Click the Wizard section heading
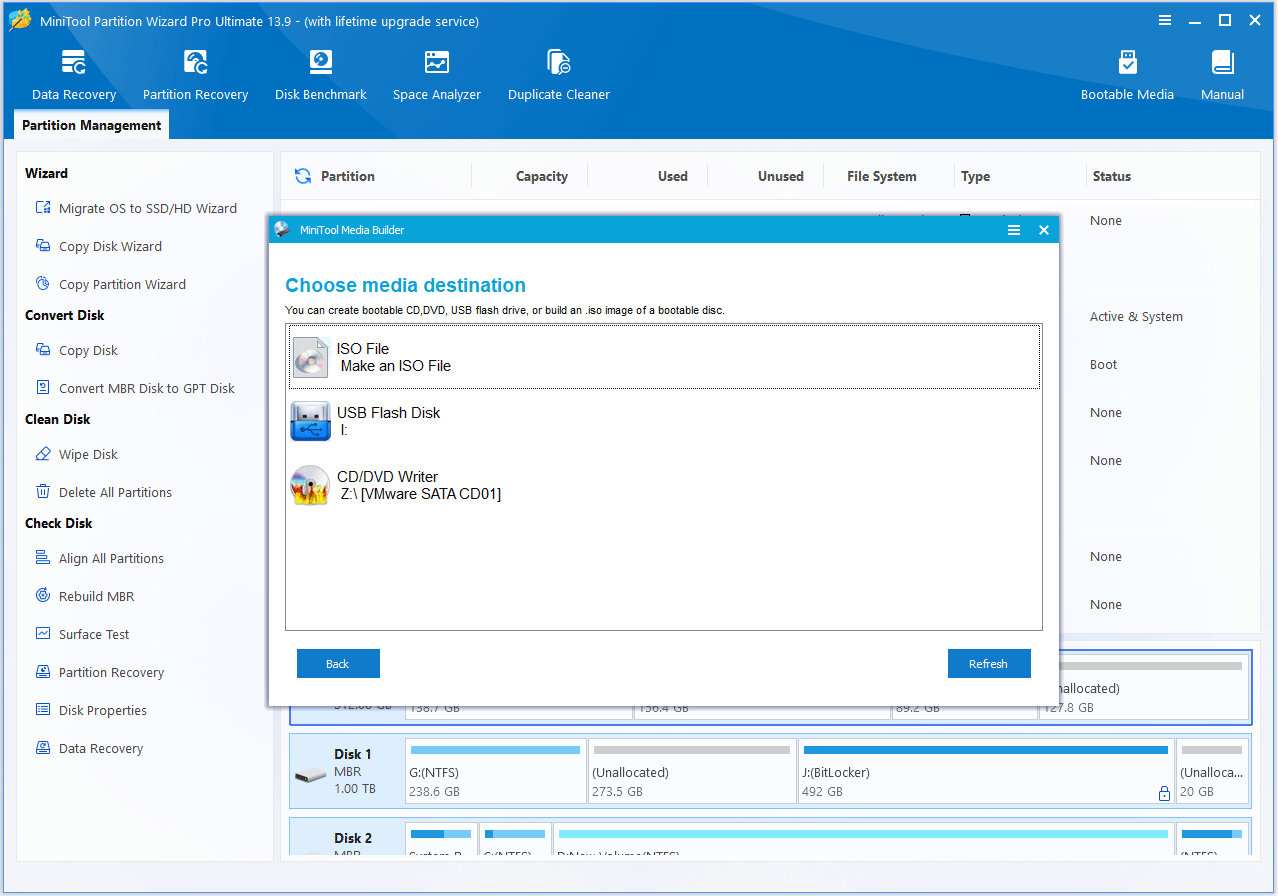 click(46, 173)
